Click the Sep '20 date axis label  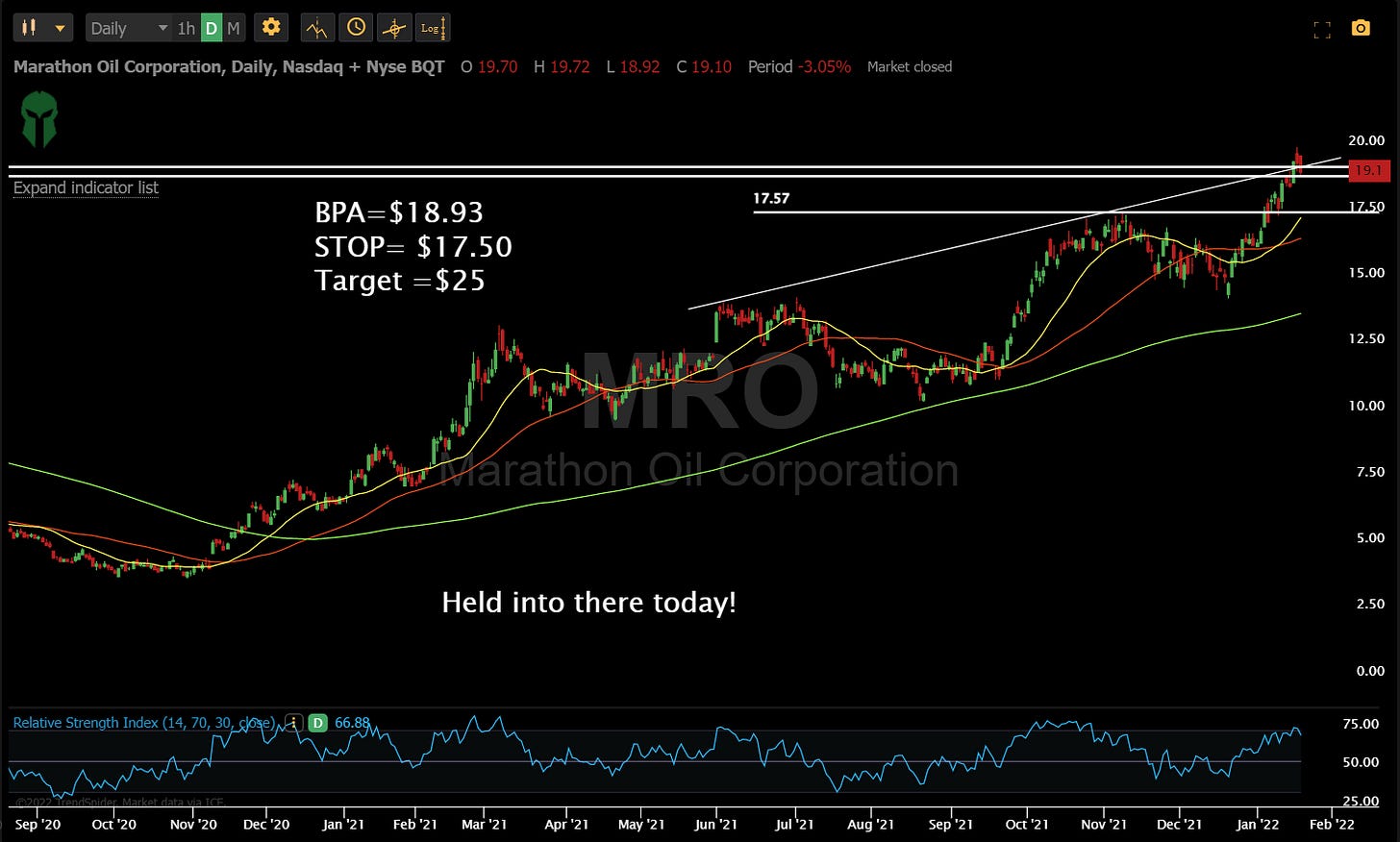[38, 824]
